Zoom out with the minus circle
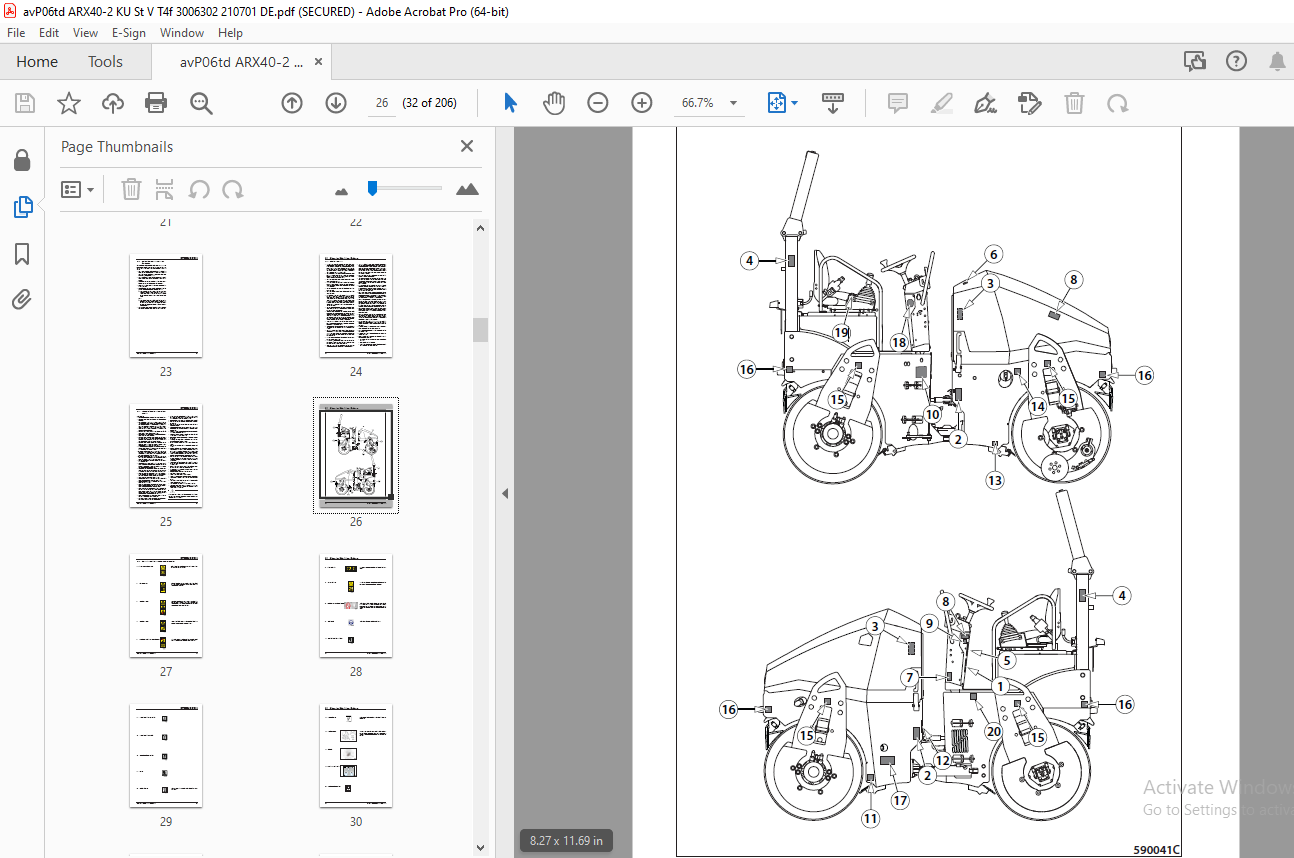 pos(598,103)
